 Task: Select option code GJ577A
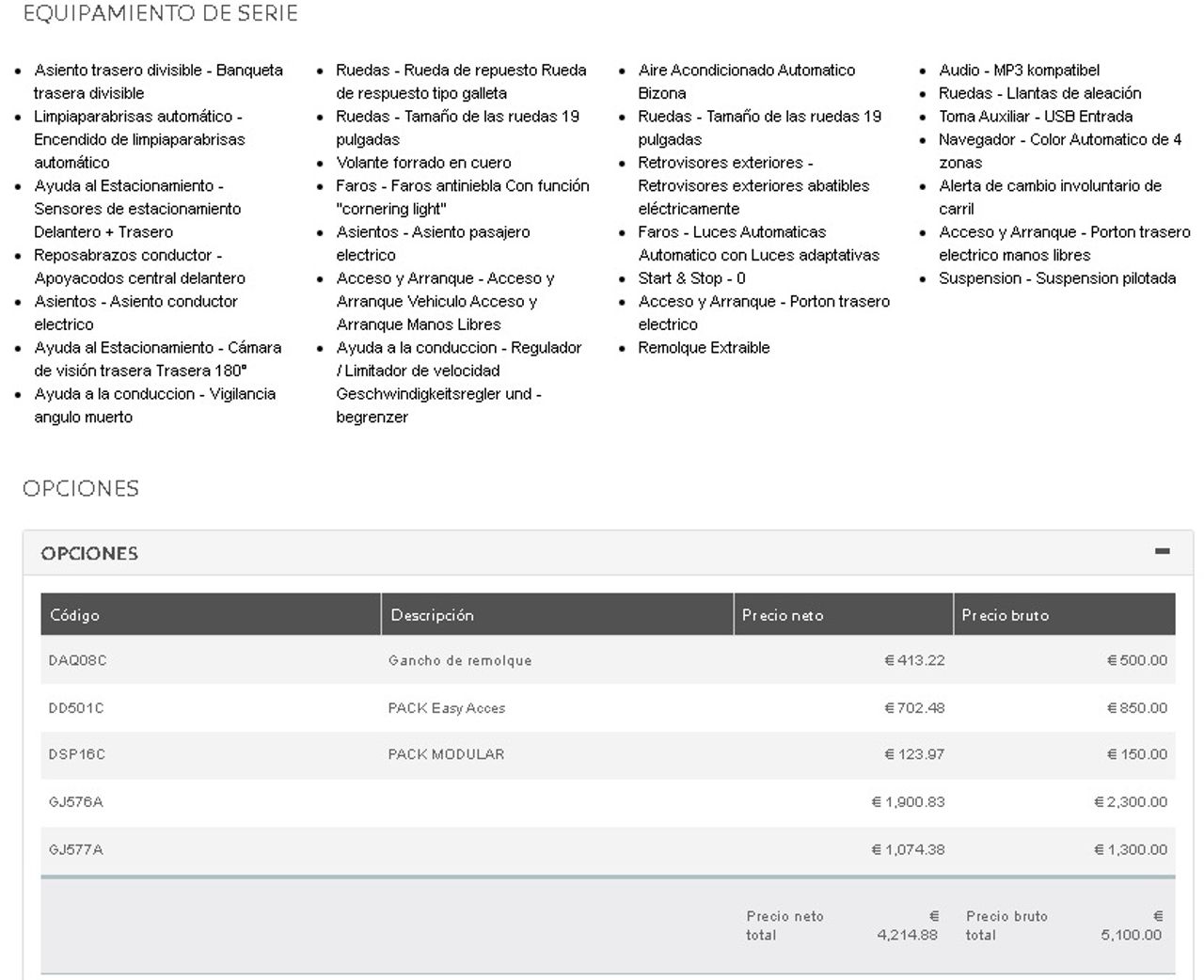point(75,849)
